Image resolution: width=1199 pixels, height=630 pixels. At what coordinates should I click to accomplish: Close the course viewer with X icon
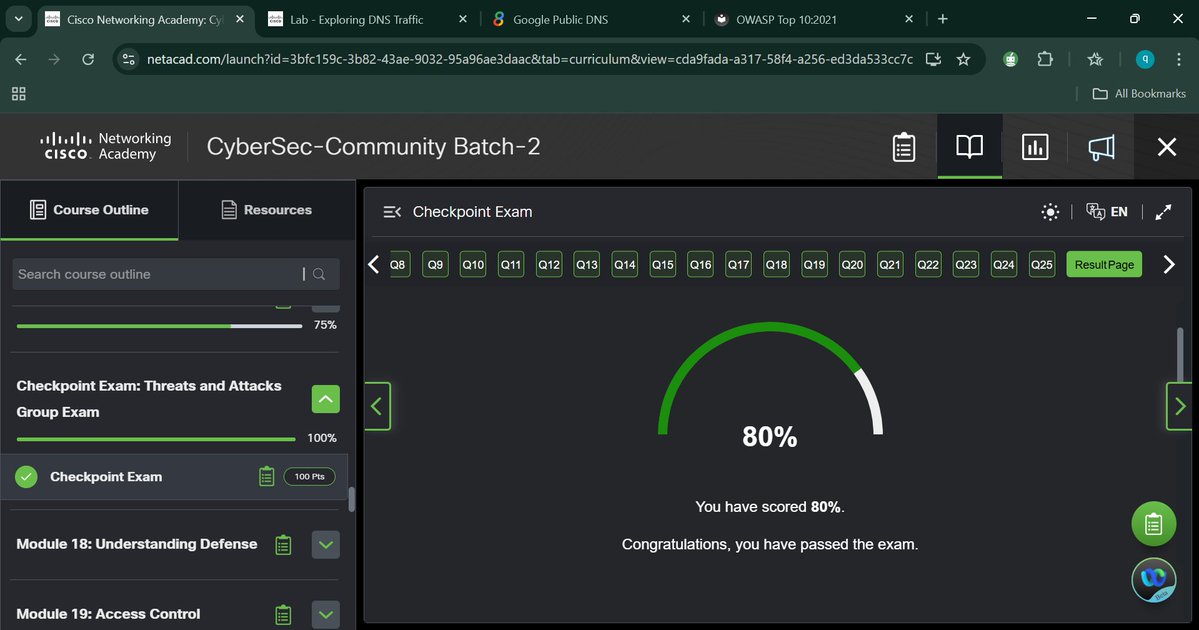pyautogui.click(x=1167, y=147)
